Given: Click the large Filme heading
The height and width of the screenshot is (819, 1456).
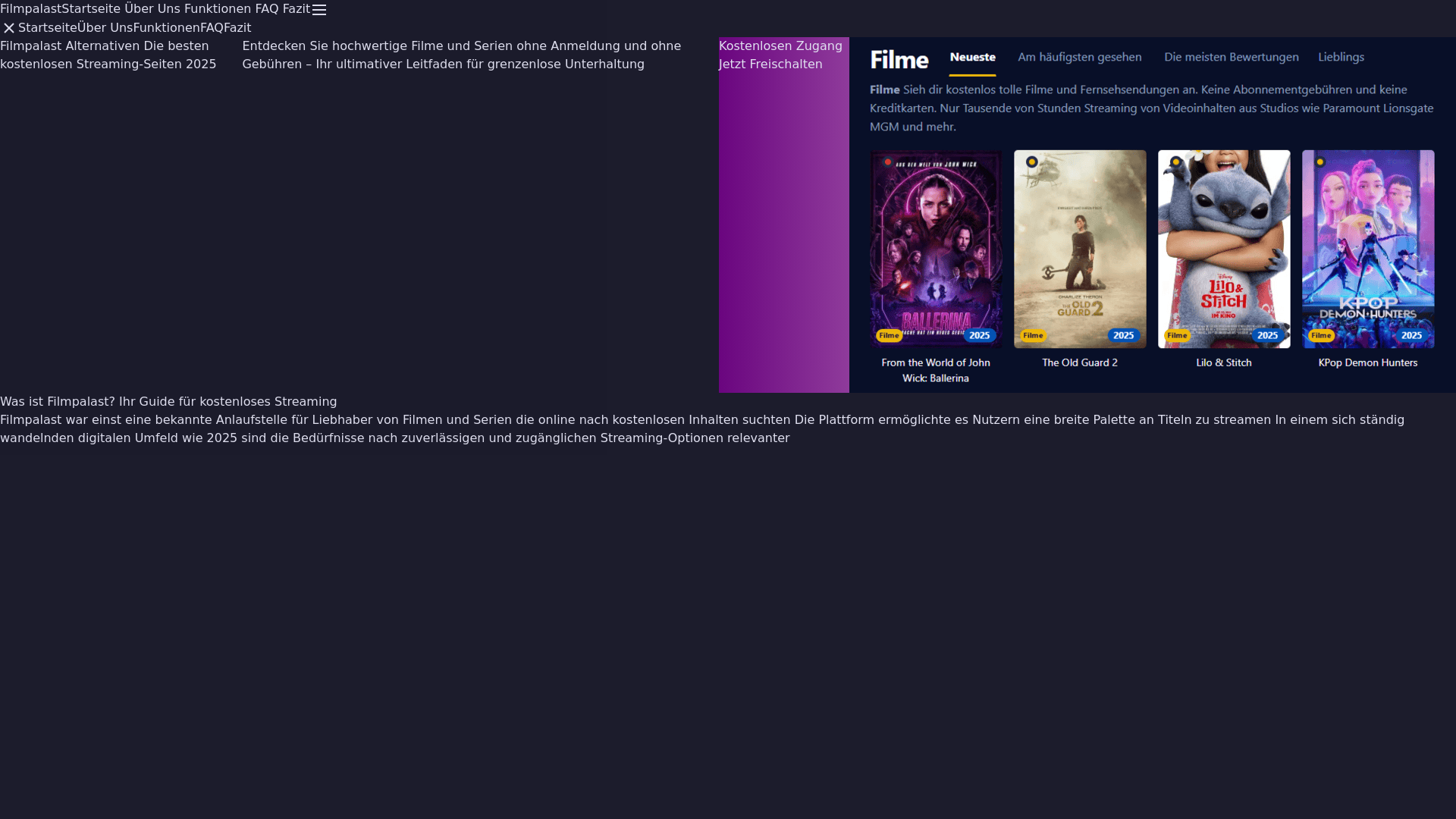Looking at the screenshot, I should tap(899, 59).
